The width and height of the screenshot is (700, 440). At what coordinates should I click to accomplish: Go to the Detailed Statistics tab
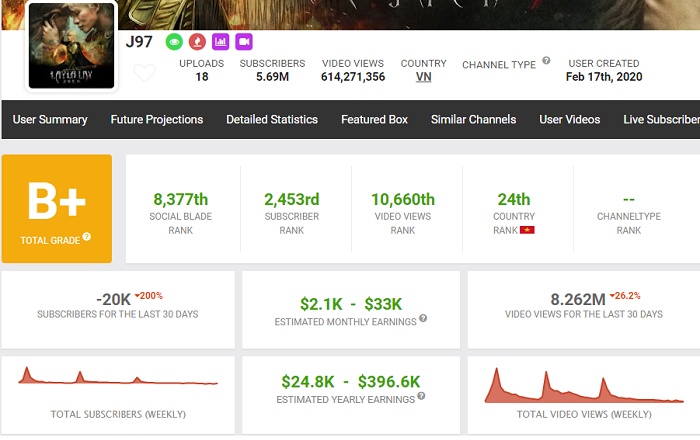[272, 120]
